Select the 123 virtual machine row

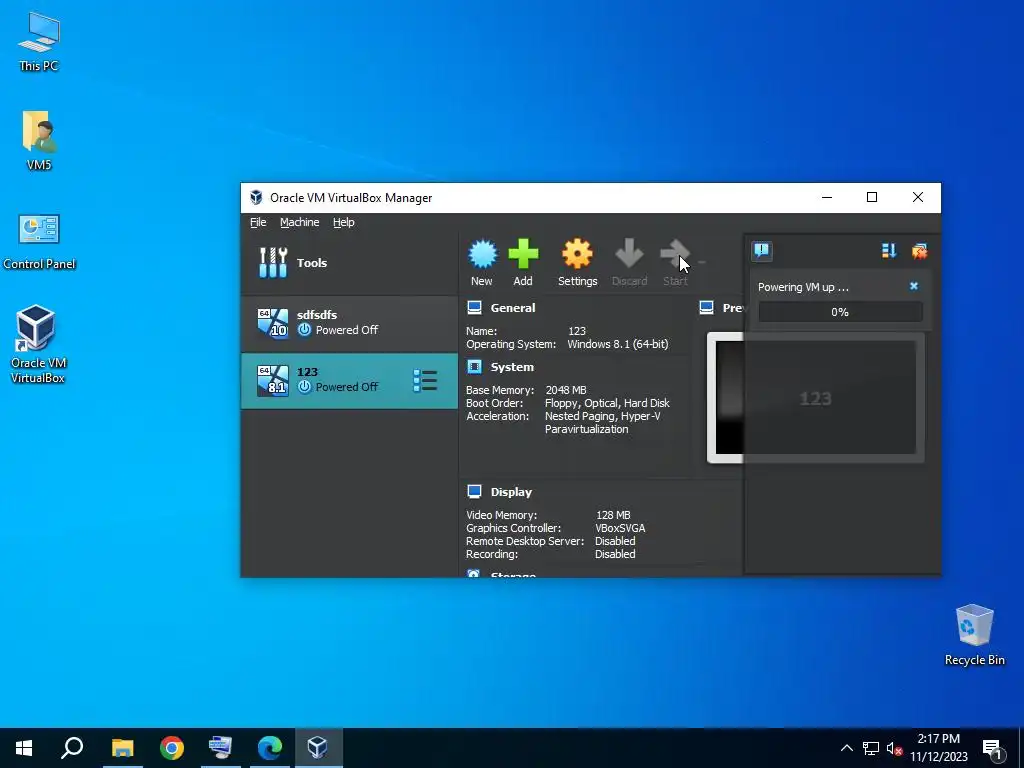[349, 380]
